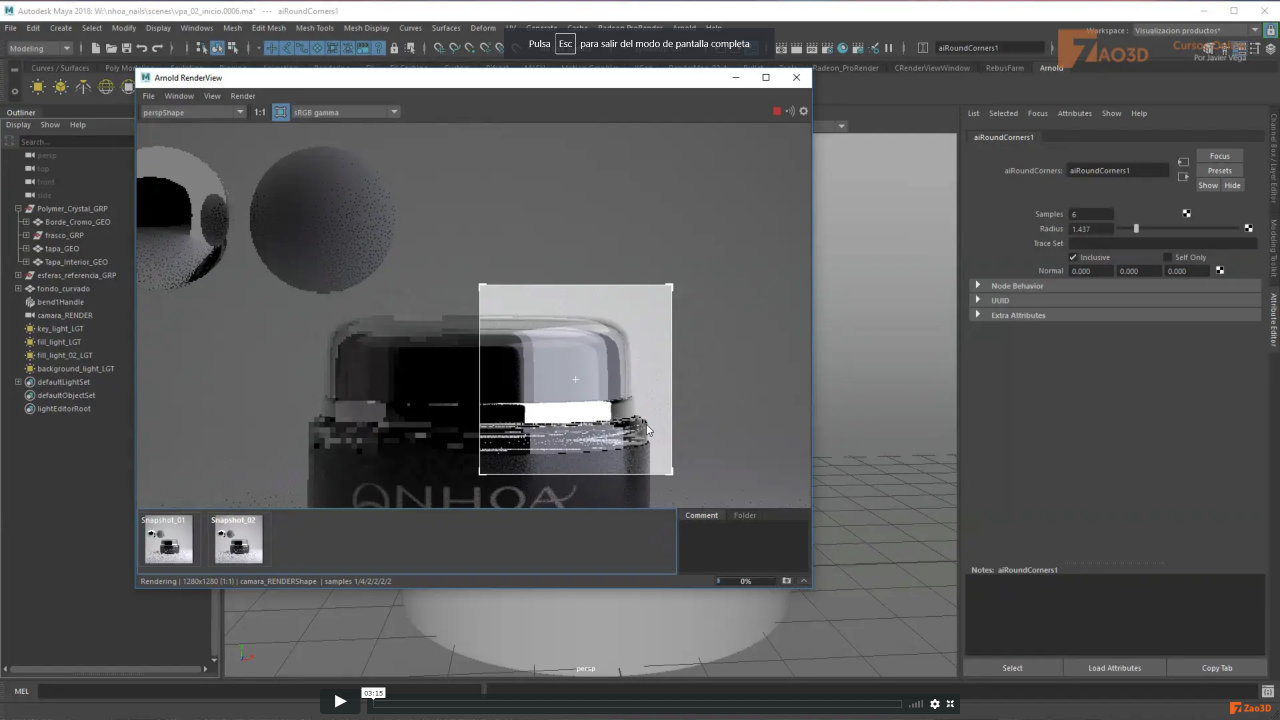Click the video progress bar
The image size is (1280, 720).
tap(638, 704)
